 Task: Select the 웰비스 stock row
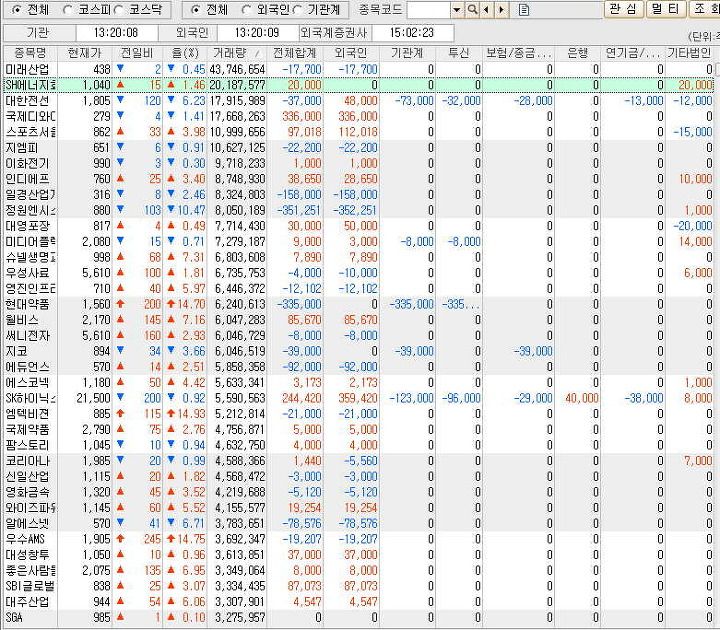point(358,320)
